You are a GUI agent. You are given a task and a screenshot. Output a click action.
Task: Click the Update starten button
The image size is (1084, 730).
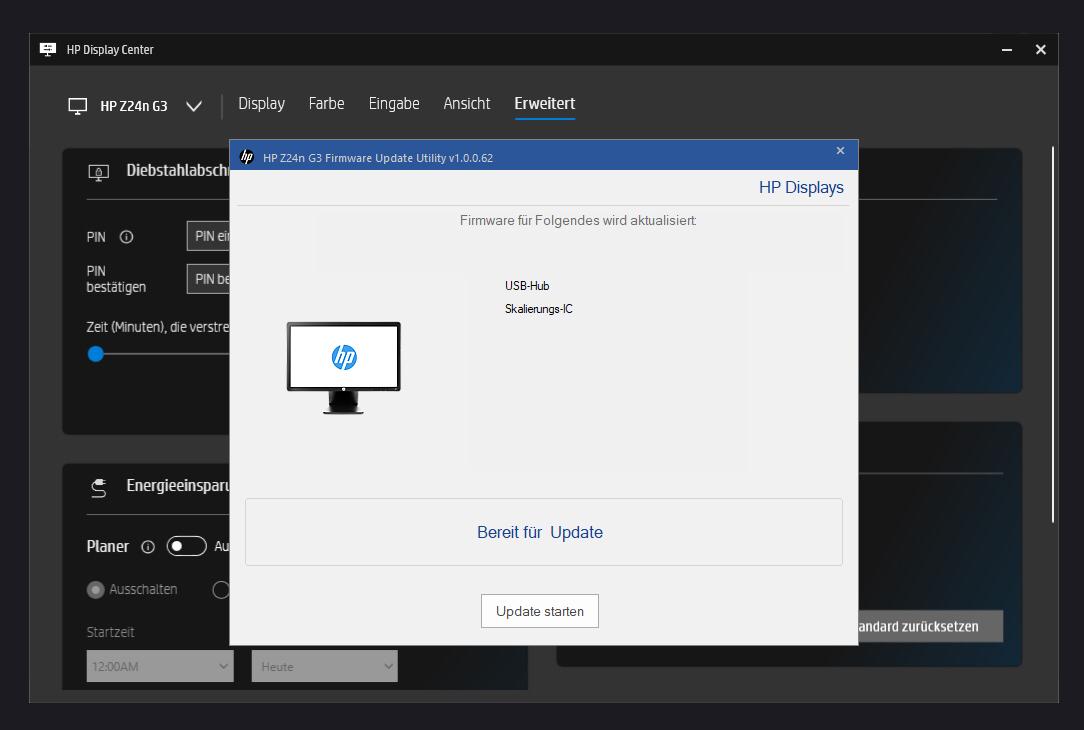(x=540, y=611)
